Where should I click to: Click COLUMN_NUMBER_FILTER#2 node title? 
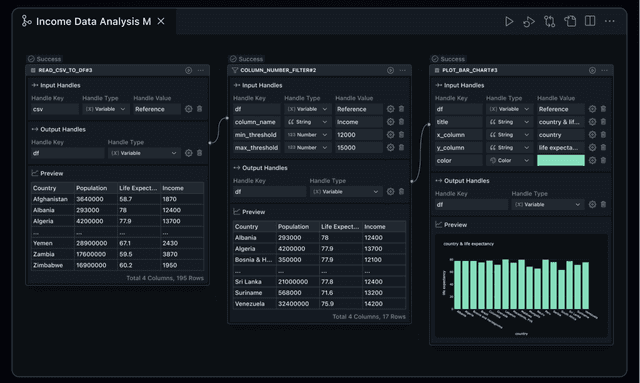[278, 70]
